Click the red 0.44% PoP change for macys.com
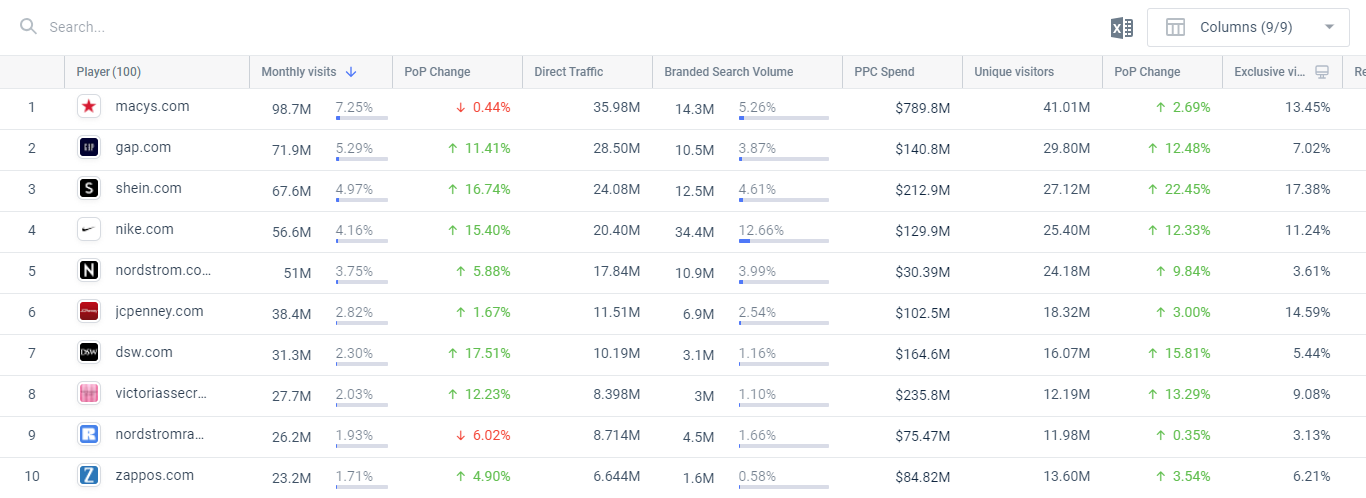This screenshot has height=498, width=1366. point(483,107)
